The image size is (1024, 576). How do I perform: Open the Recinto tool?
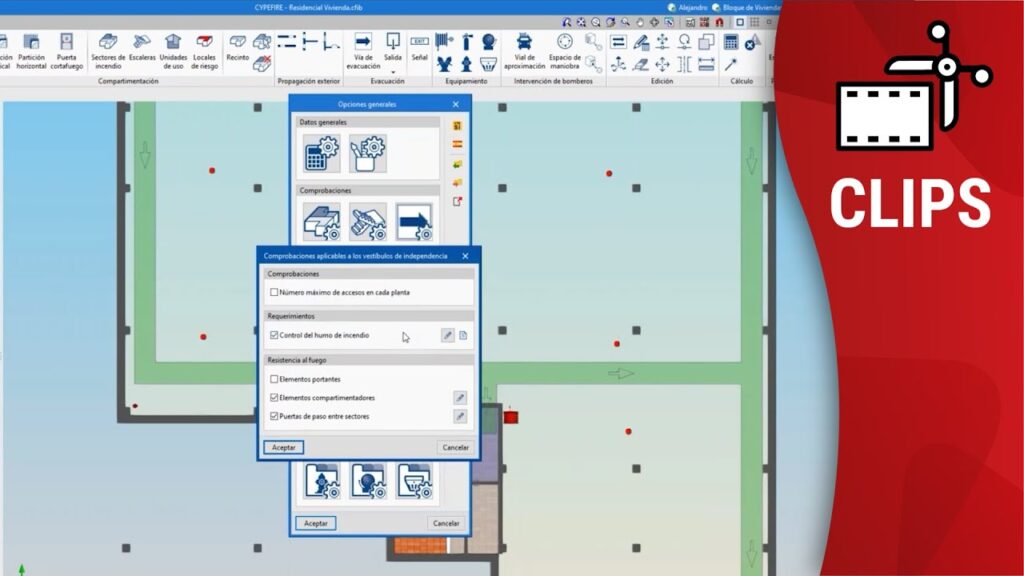pos(237,48)
